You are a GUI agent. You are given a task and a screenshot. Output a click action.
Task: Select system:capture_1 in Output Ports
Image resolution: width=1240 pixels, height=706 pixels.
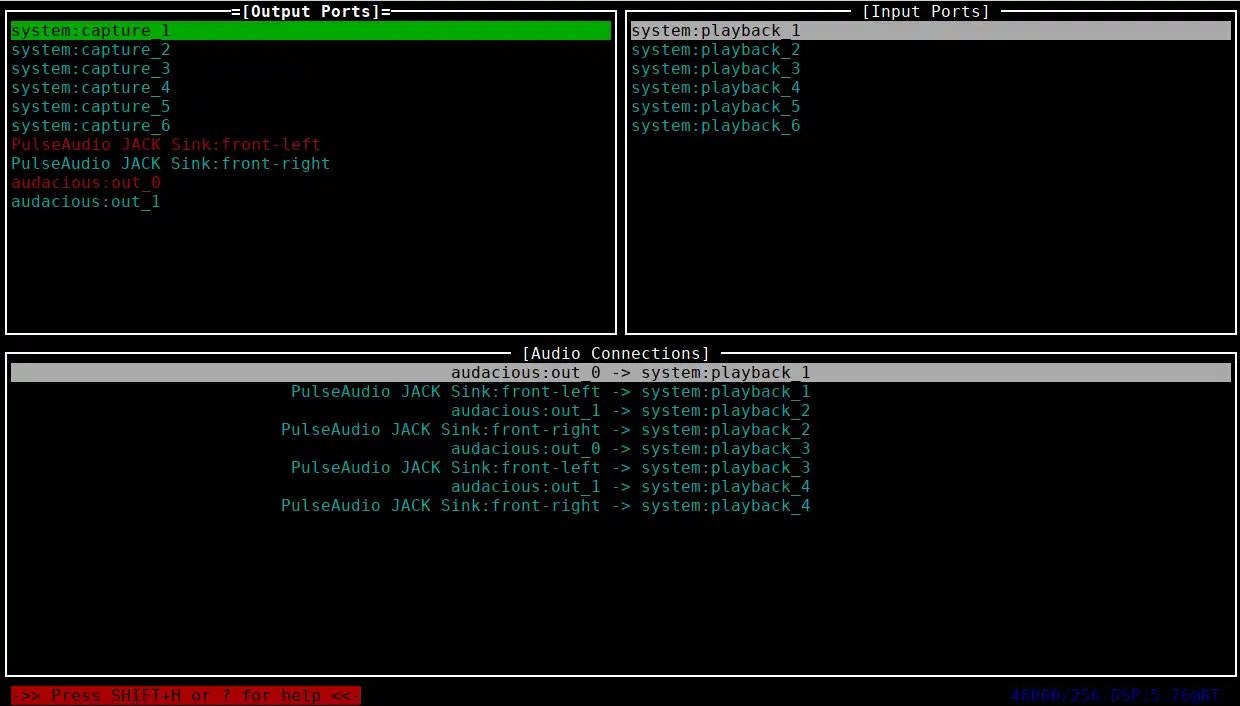click(x=311, y=31)
